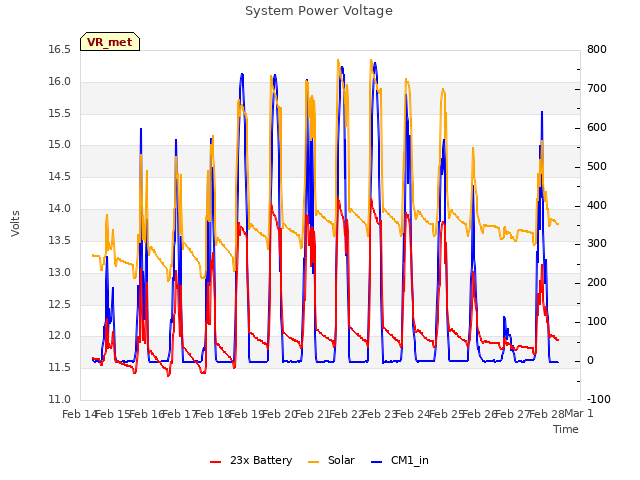Click the 16.5 left axis value
This screenshot has height=480, width=640.
pyautogui.click(x=60, y=50)
